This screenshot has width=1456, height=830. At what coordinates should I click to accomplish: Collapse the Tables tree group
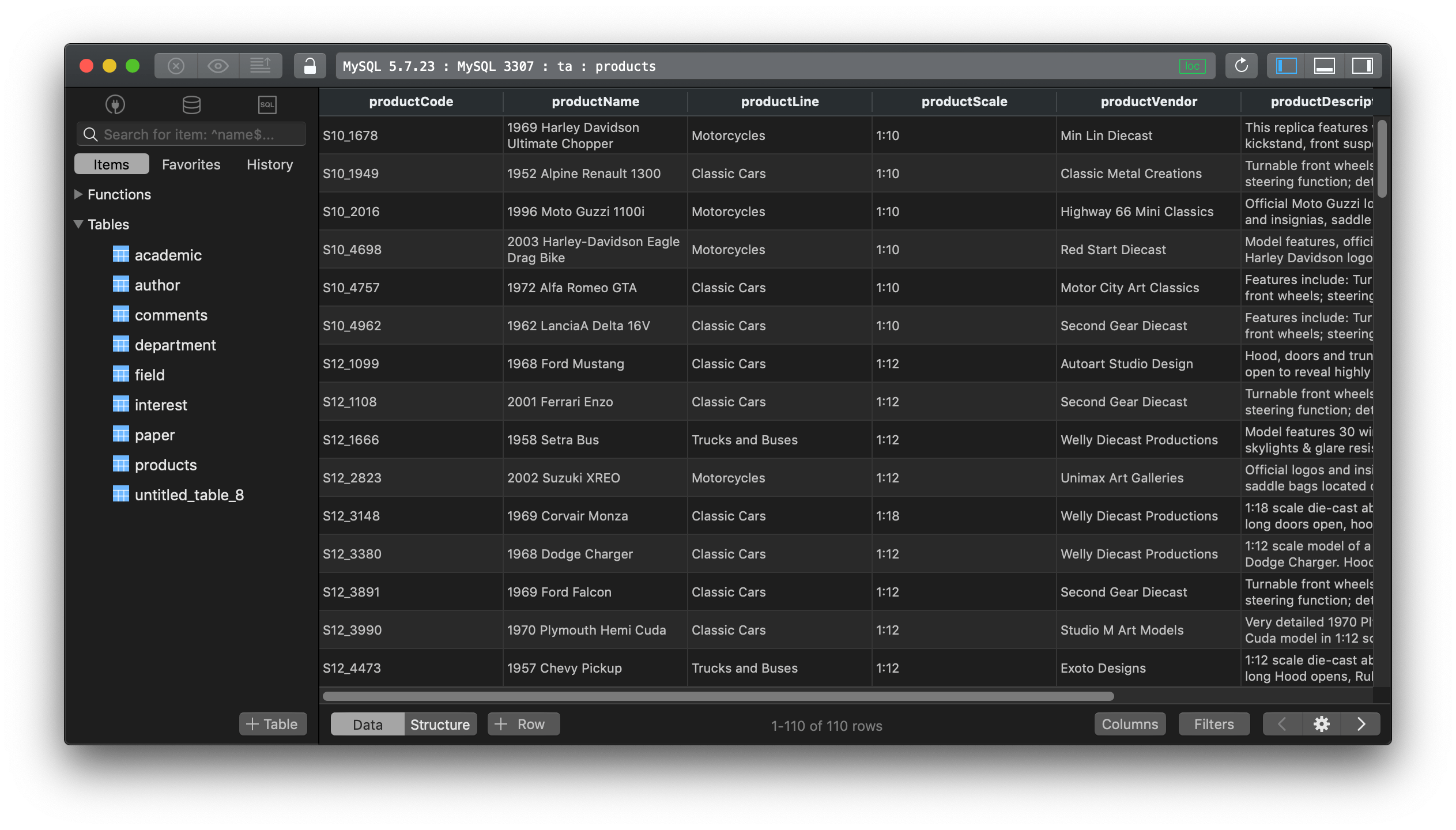pos(78,224)
